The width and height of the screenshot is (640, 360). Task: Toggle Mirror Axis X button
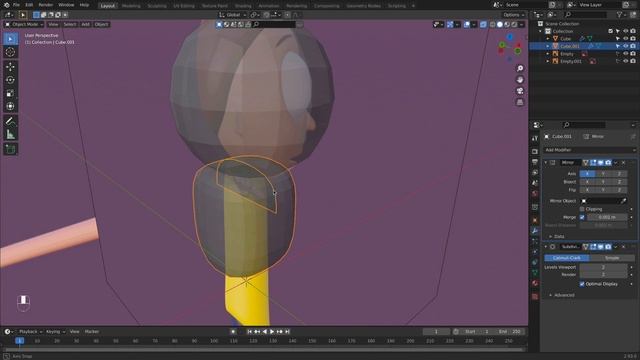click(x=587, y=174)
